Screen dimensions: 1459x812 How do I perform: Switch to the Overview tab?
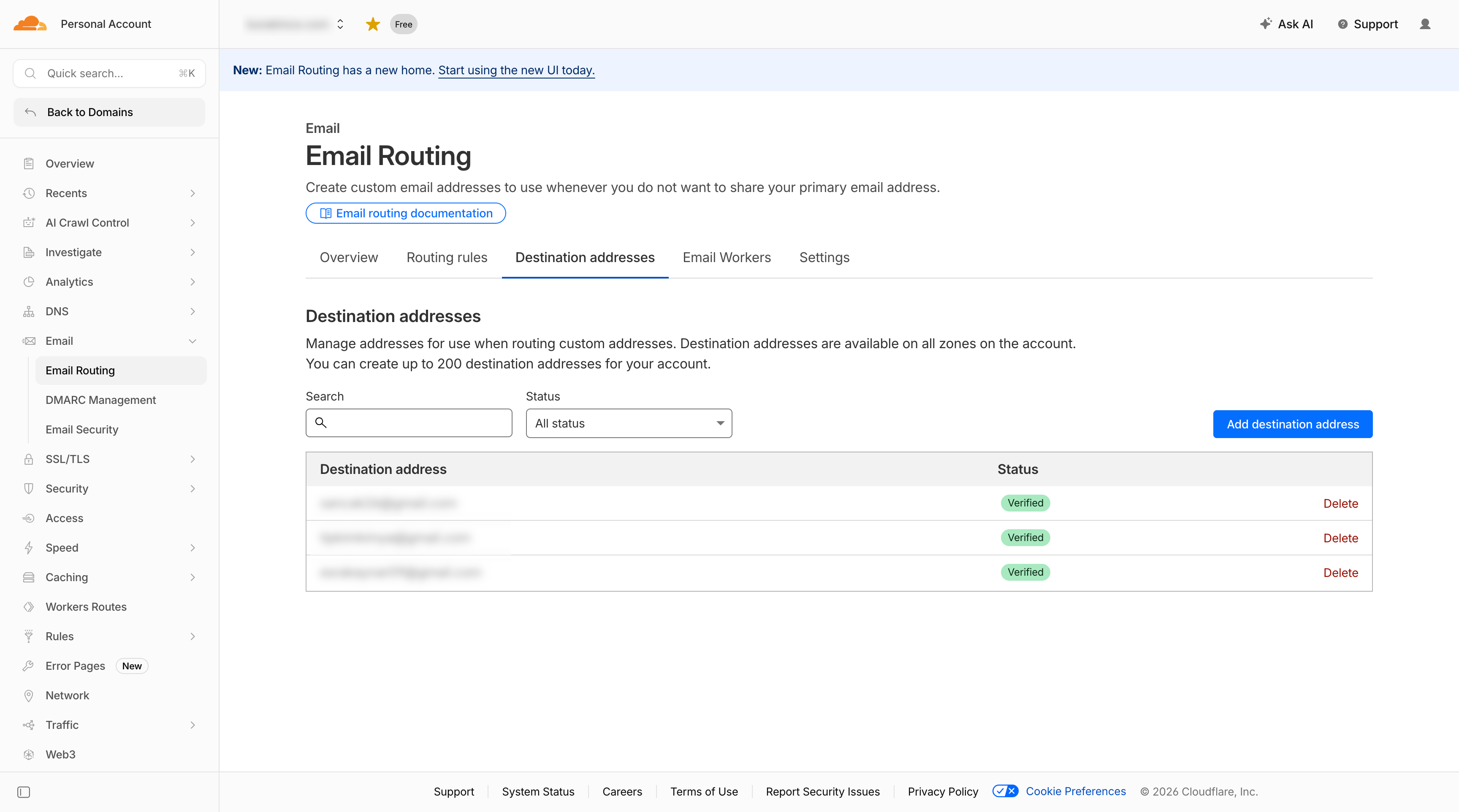pos(348,257)
